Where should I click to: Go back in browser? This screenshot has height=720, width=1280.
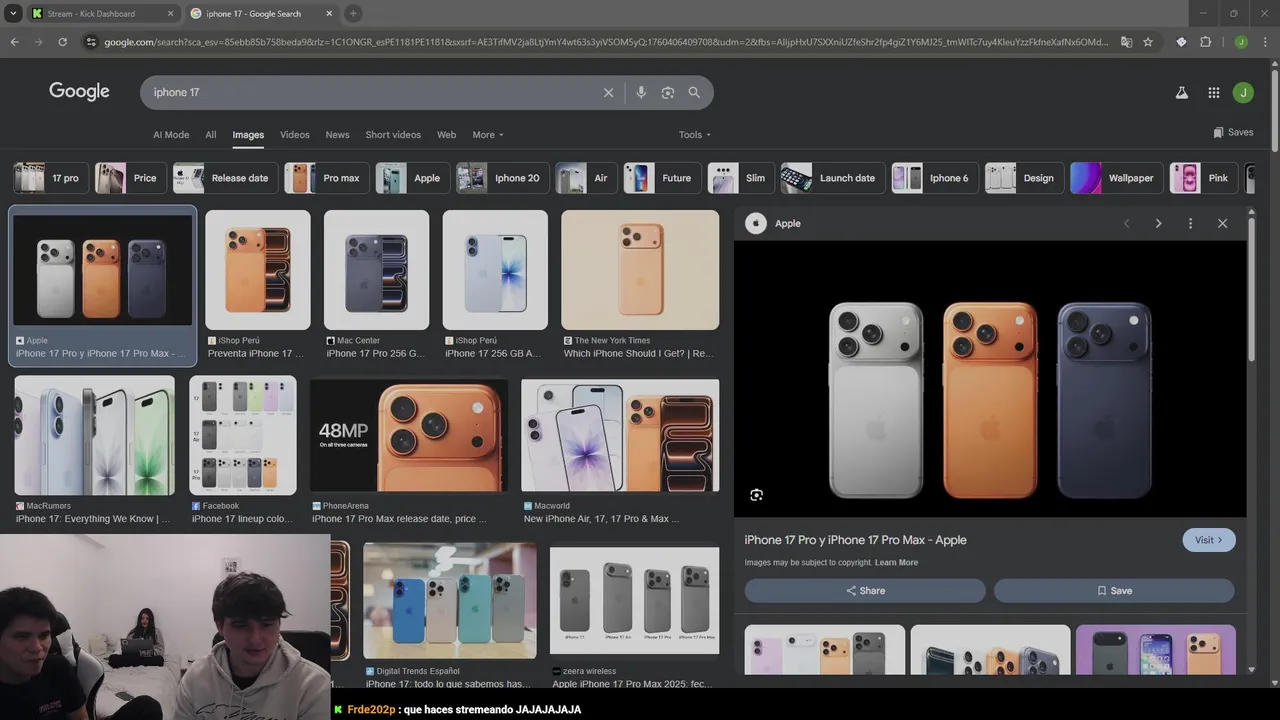click(14, 42)
